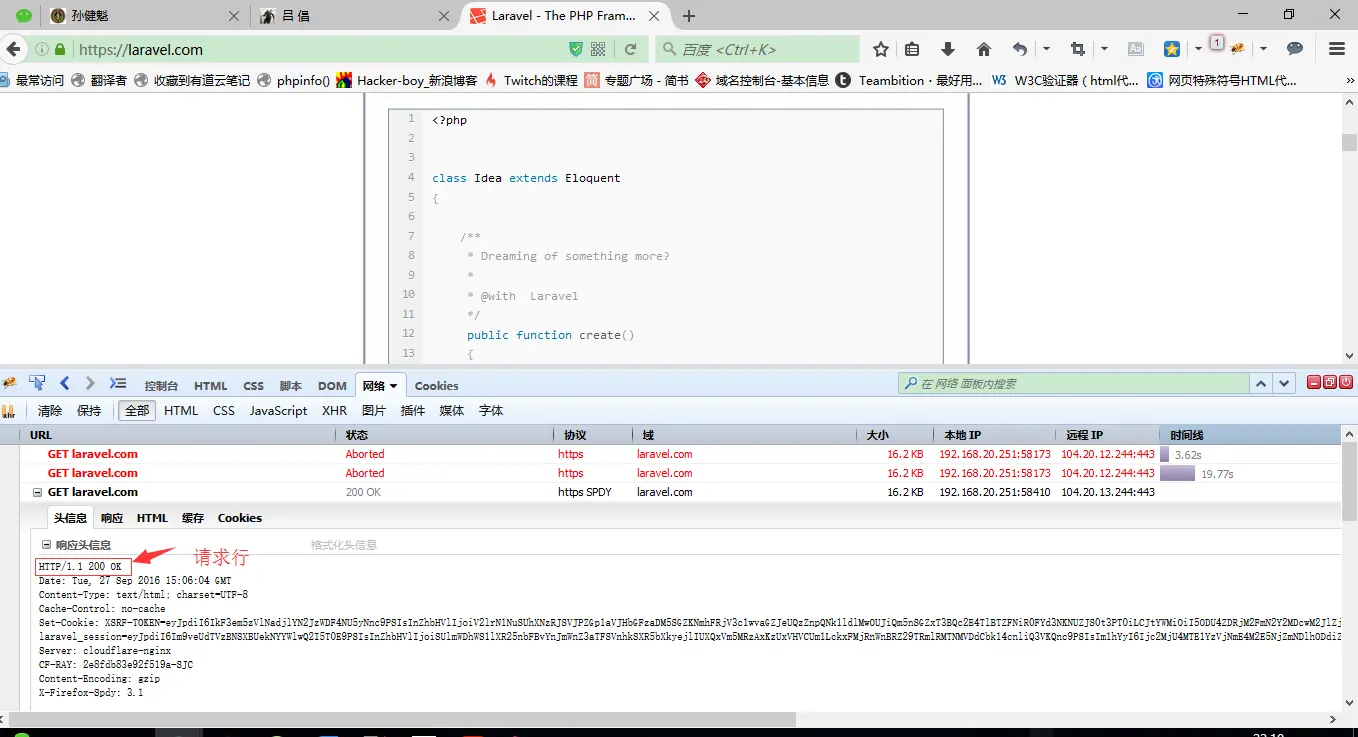
Task: Open the phpinfo() bookmark
Action: pos(293,81)
